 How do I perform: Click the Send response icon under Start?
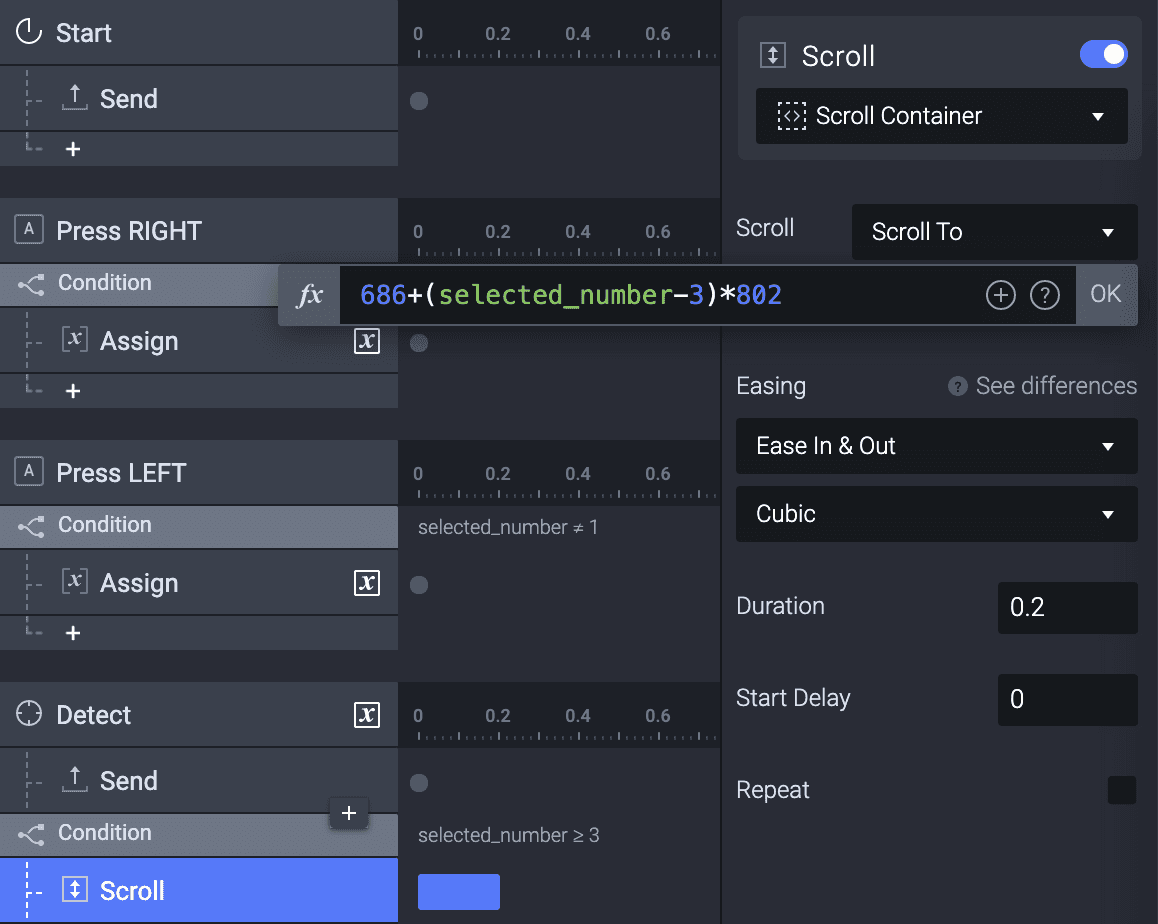(75, 97)
